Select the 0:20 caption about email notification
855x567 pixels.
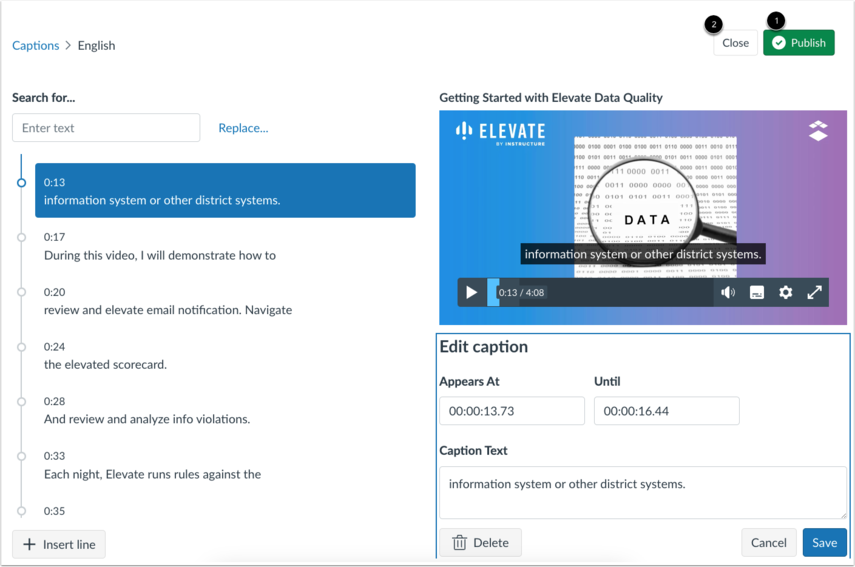coord(225,301)
